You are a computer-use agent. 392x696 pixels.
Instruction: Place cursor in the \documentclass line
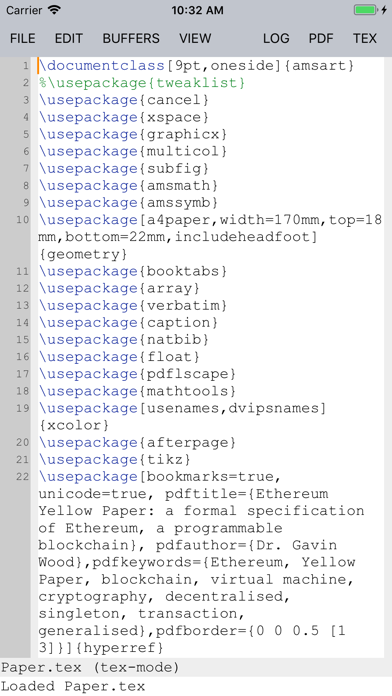197,66
